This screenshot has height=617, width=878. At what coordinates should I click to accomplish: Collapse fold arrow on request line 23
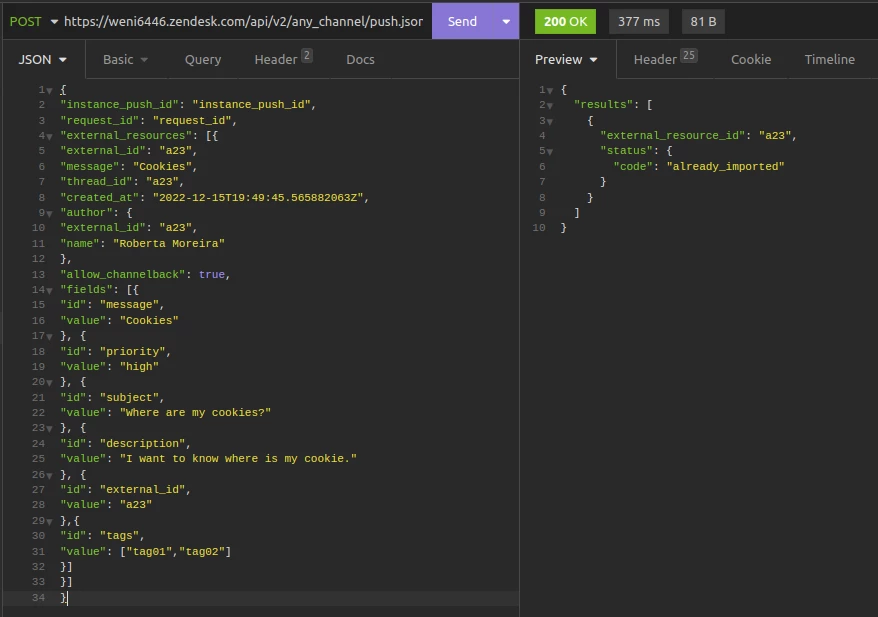pos(50,429)
